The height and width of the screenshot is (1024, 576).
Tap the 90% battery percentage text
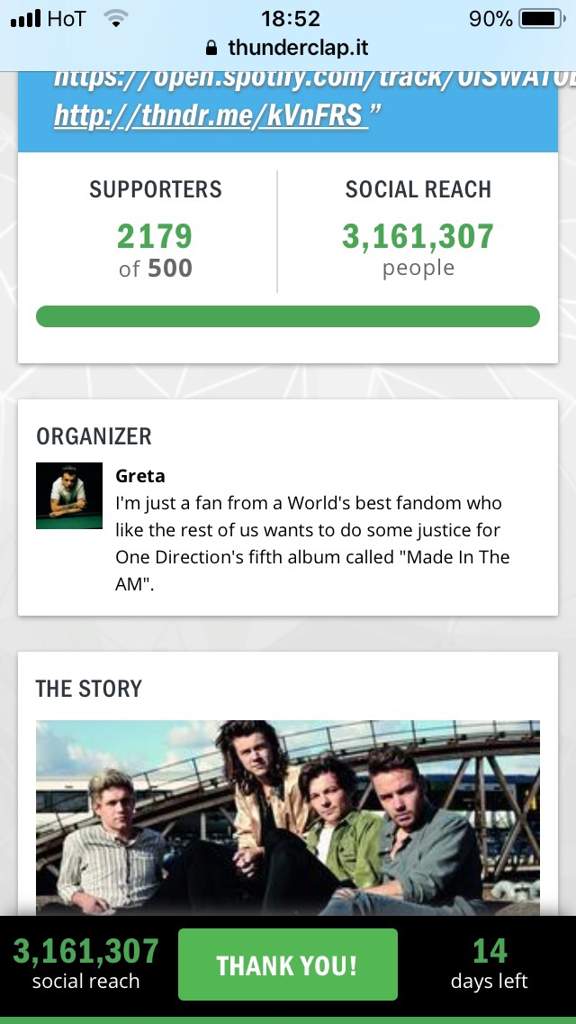(490, 19)
